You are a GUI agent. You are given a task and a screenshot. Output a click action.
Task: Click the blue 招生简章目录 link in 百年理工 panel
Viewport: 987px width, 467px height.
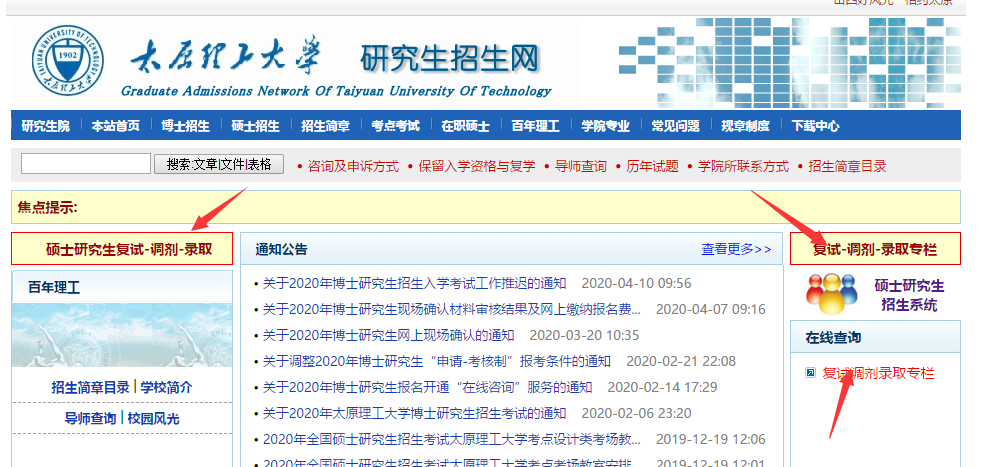click(x=91, y=387)
